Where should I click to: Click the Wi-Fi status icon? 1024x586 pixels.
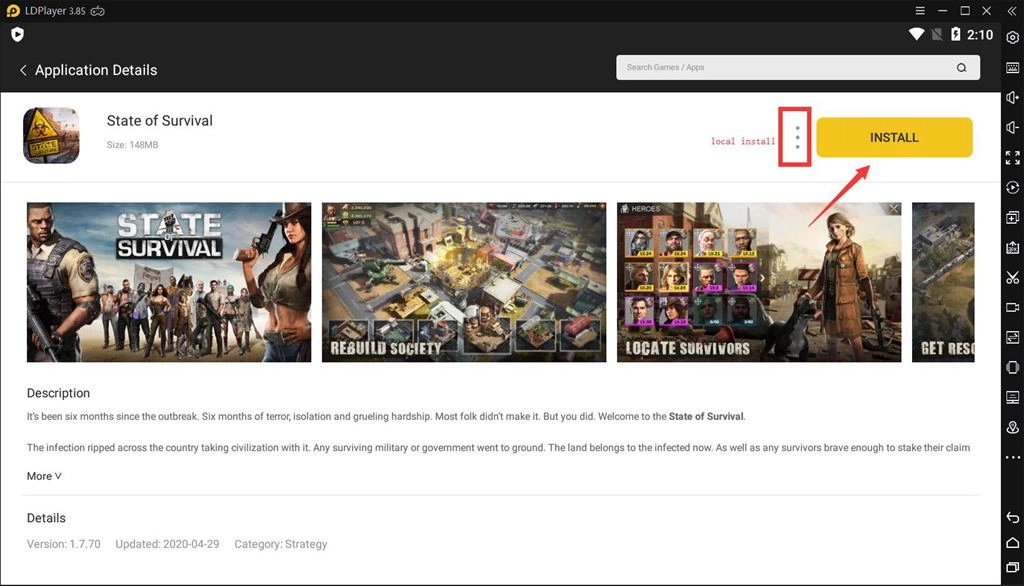(916, 34)
